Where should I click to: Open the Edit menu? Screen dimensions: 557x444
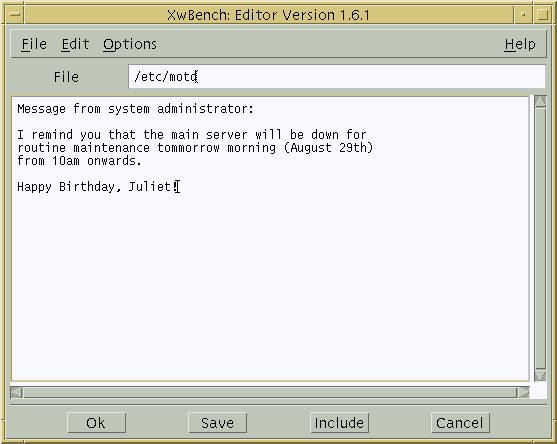tap(75, 44)
